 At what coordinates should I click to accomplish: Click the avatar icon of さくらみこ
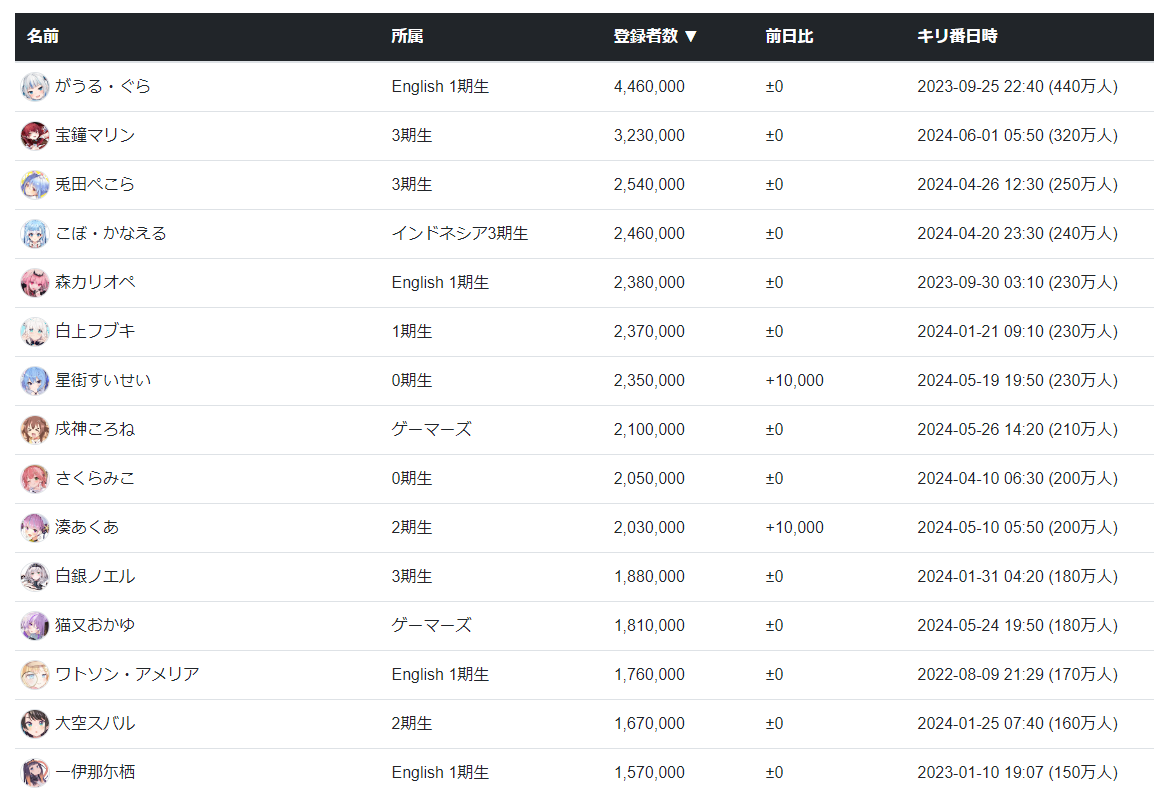[x=35, y=478]
